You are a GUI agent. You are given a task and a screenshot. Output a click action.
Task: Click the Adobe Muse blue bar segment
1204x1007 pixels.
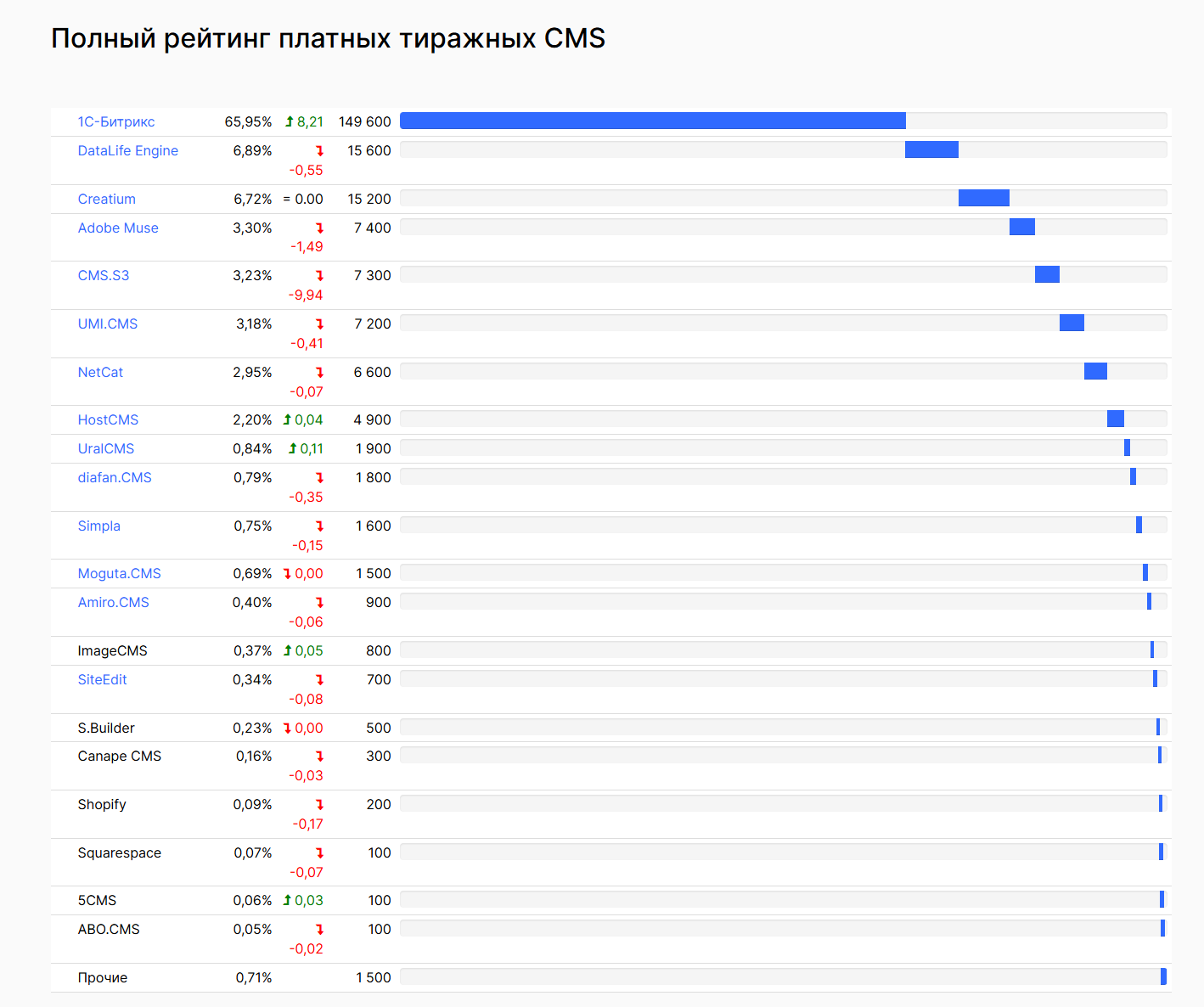[x=1022, y=227]
